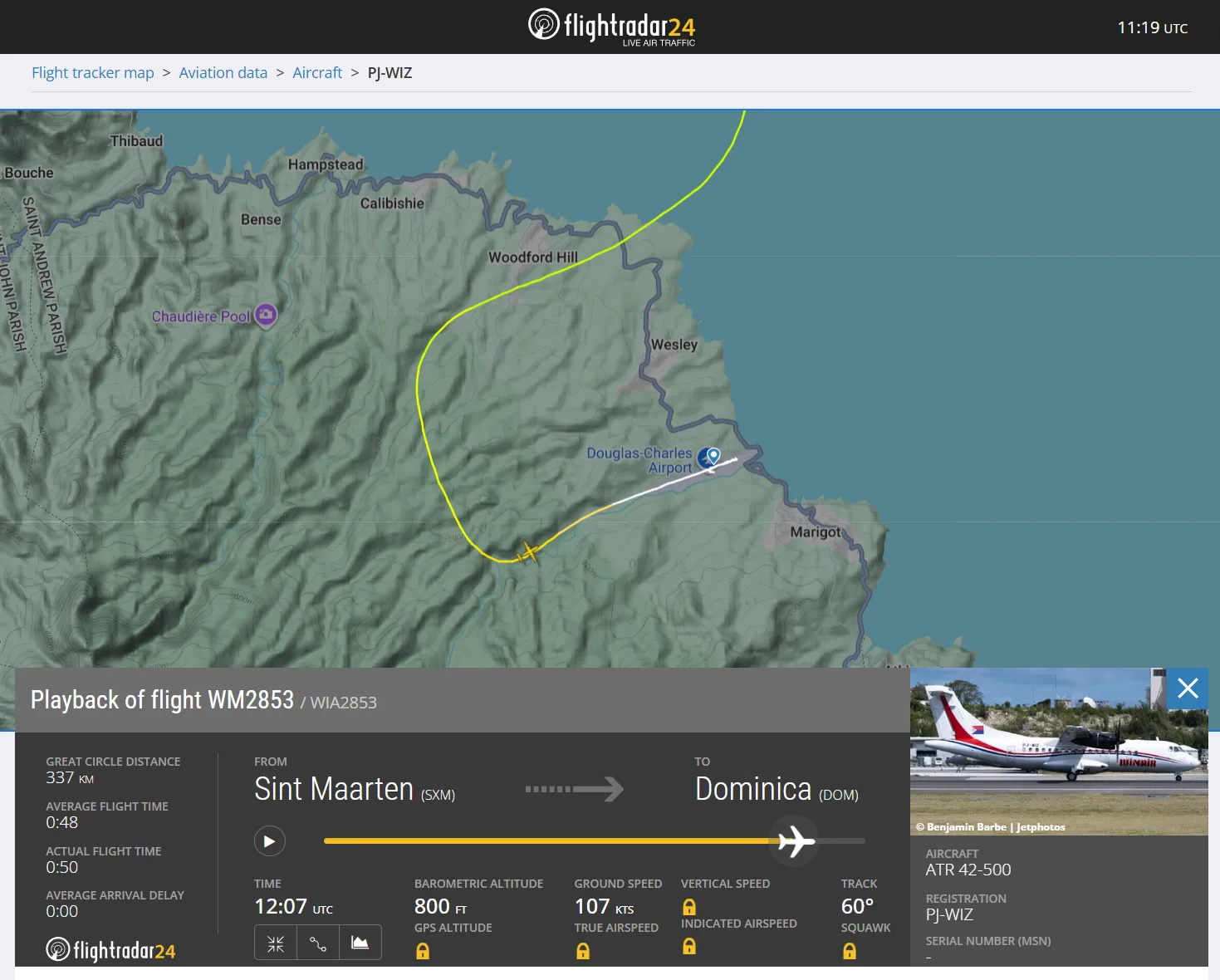The width and height of the screenshot is (1220, 980).
Task: Click the 12:07 UTC playback time
Action: [x=293, y=907]
